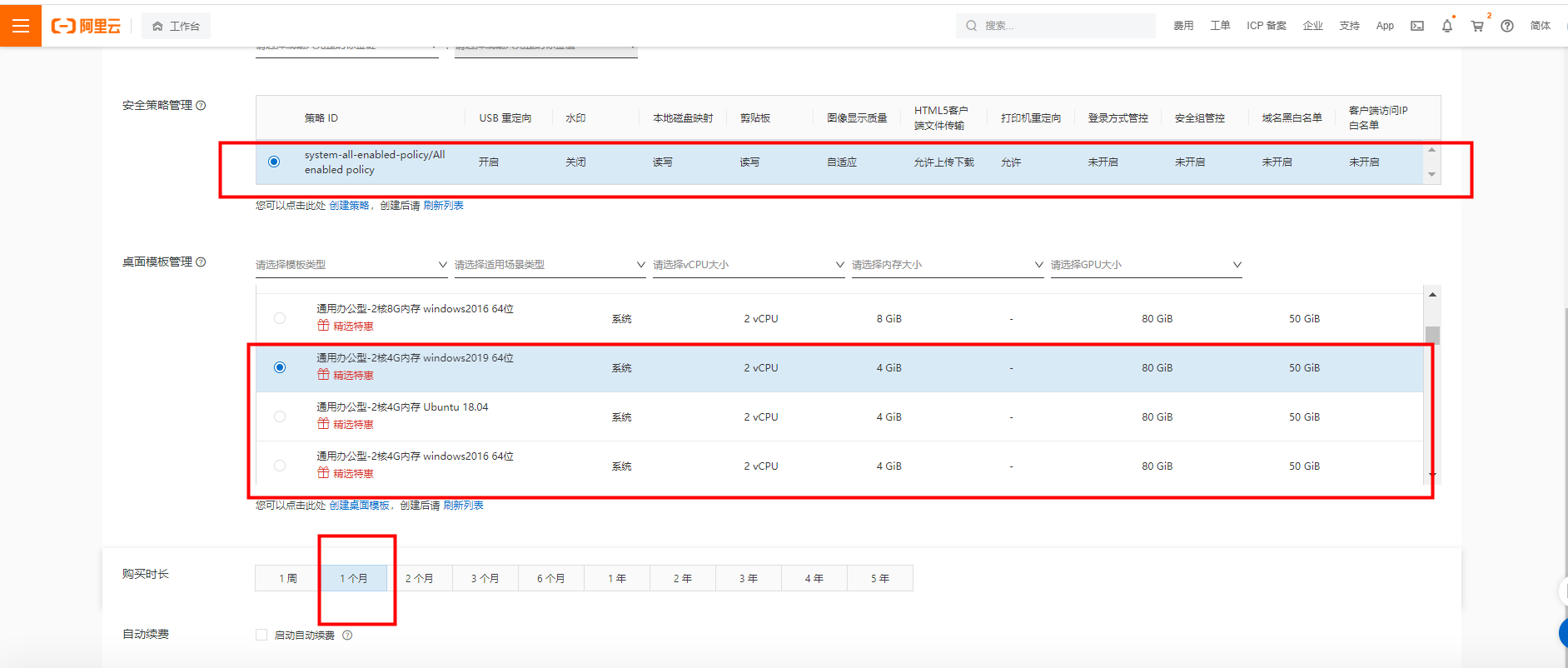Choose 3 个月 purchase duration
This screenshot has height=668, width=1568.
coord(485,578)
